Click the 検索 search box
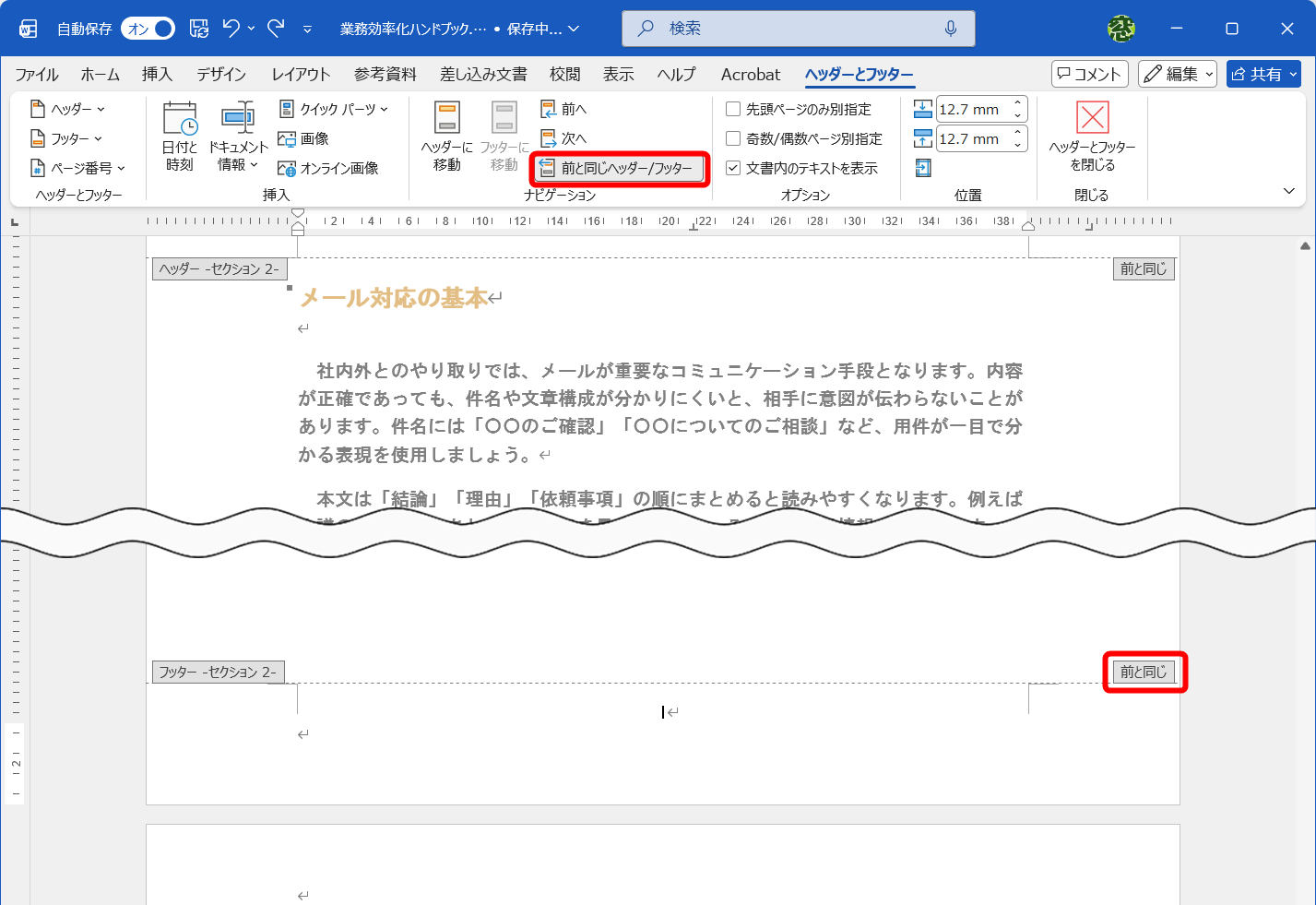 click(799, 29)
